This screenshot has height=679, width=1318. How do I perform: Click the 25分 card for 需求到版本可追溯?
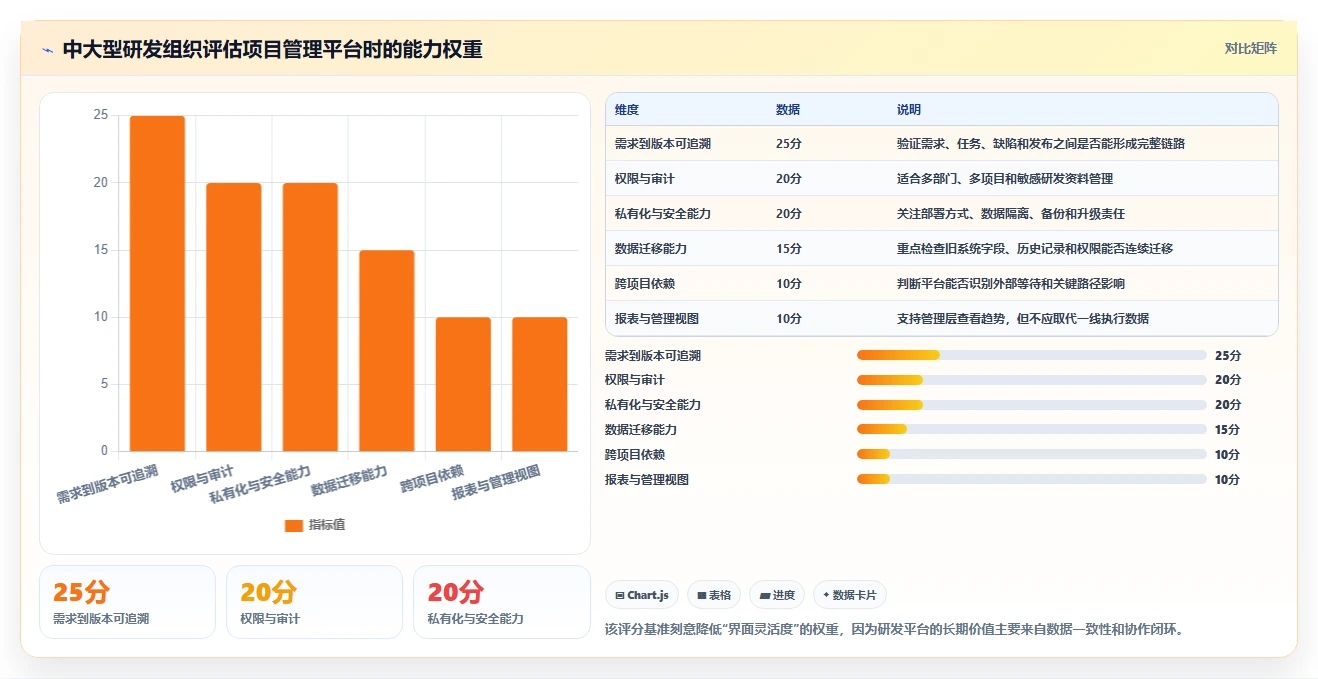(x=127, y=602)
